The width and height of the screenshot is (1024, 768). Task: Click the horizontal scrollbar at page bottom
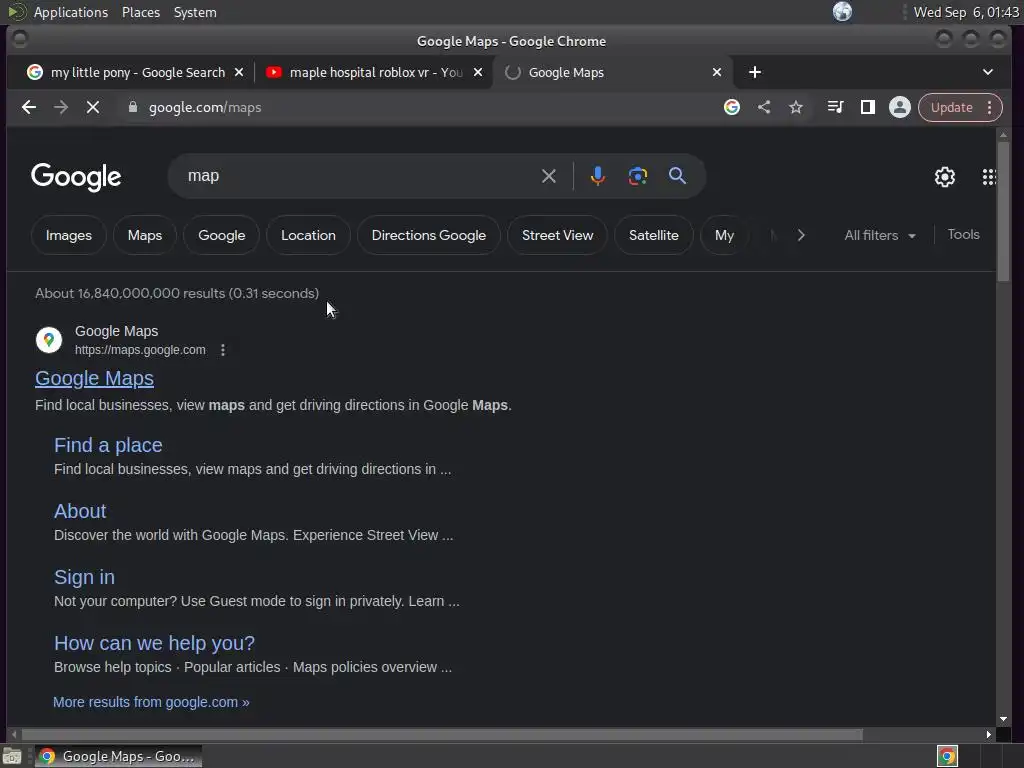(x=442, y=735)
